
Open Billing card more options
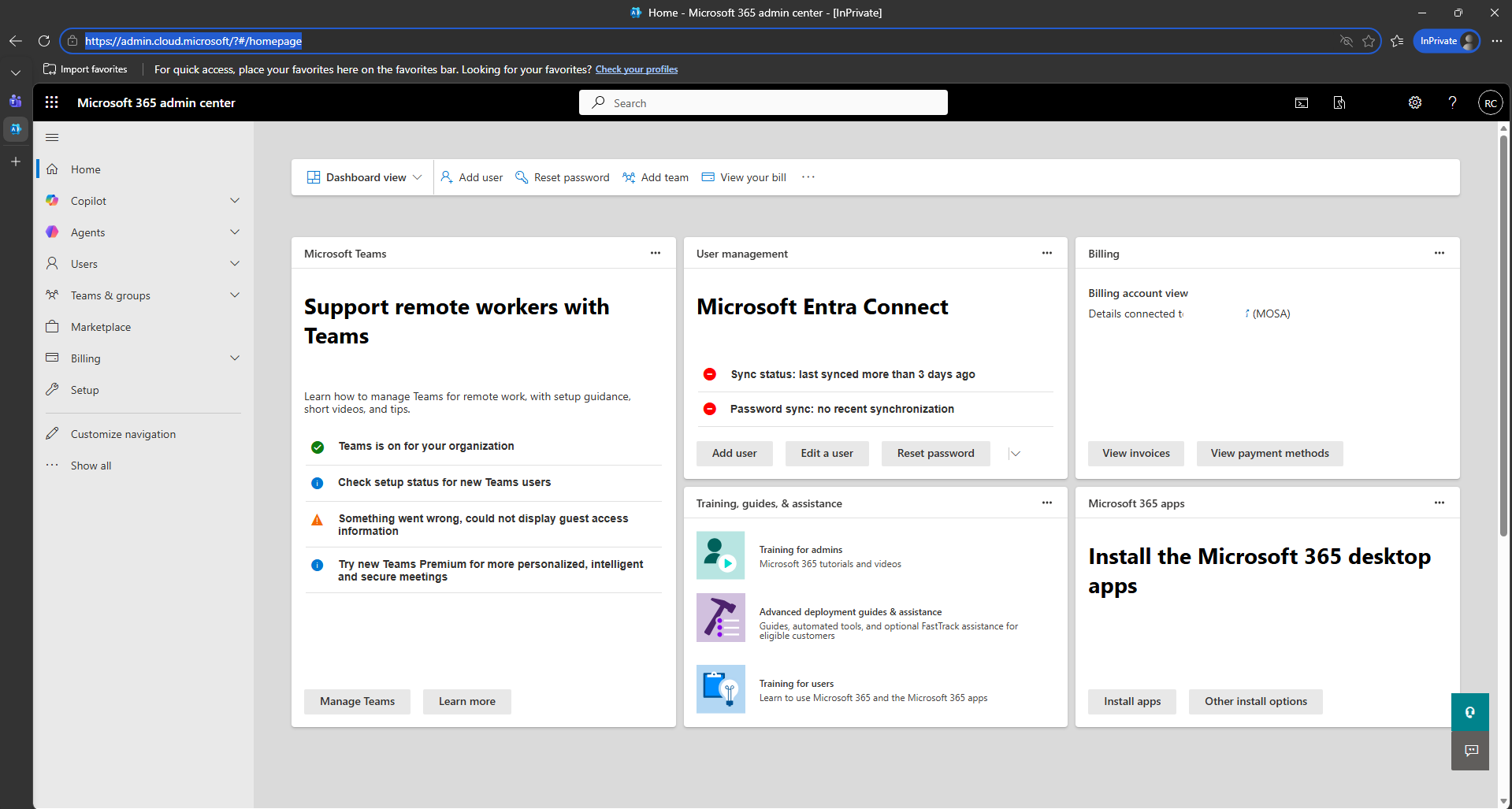(x=1440, y=254)
